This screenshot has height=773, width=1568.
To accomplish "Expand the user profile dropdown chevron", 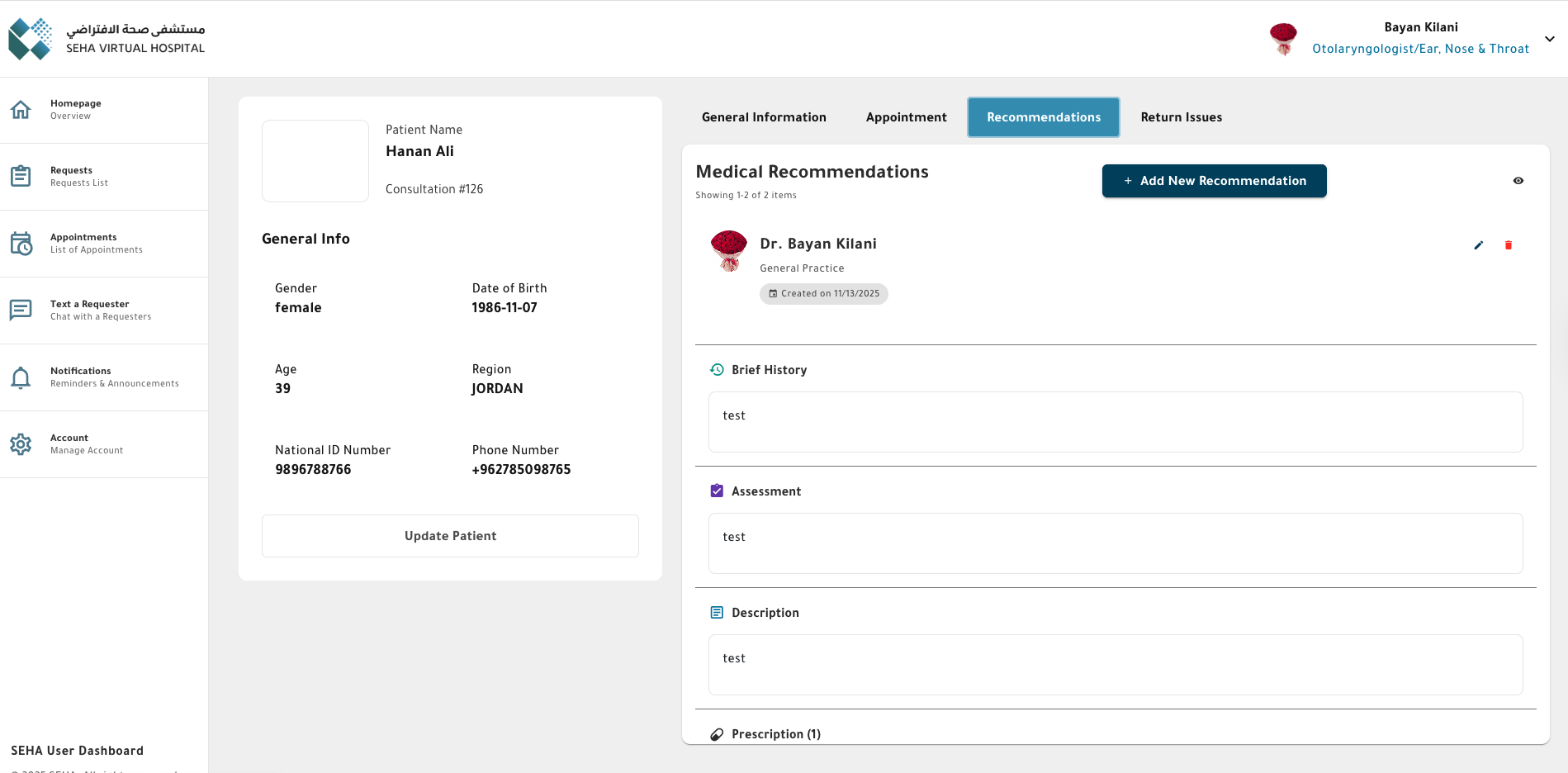I will [x=1549, y=39].
